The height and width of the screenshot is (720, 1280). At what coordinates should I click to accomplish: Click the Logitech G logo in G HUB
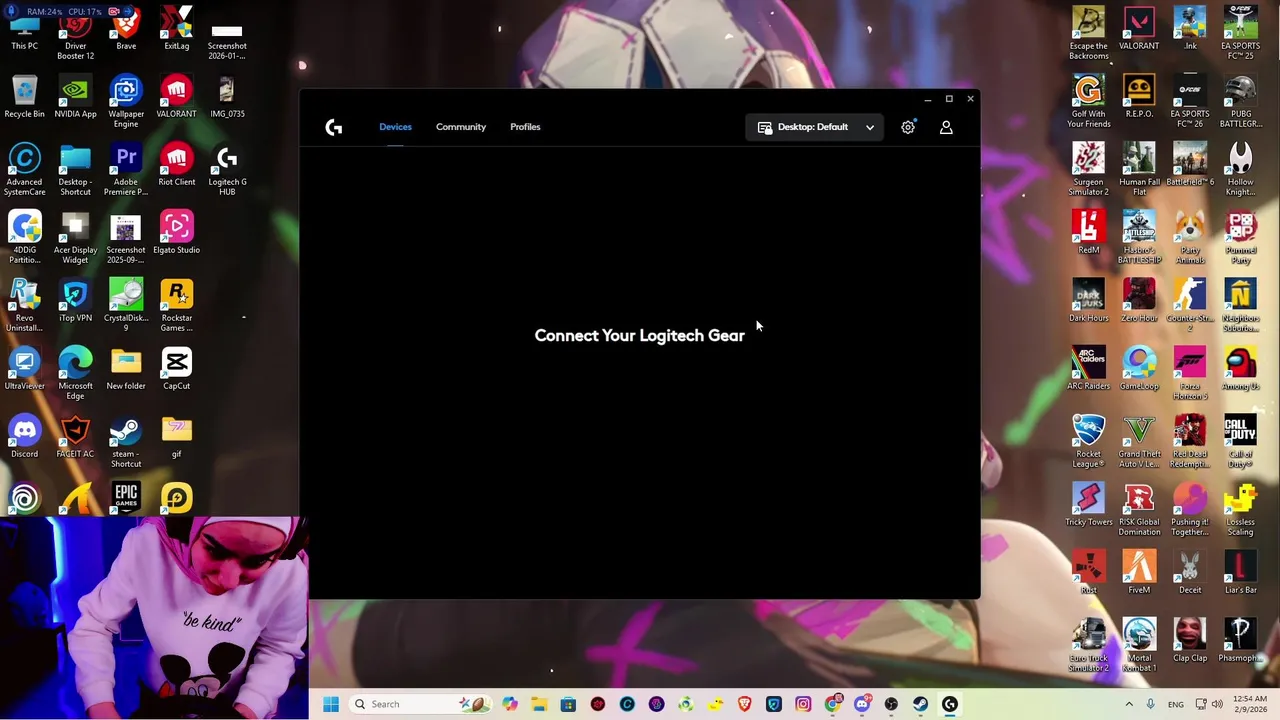[334, 127]
